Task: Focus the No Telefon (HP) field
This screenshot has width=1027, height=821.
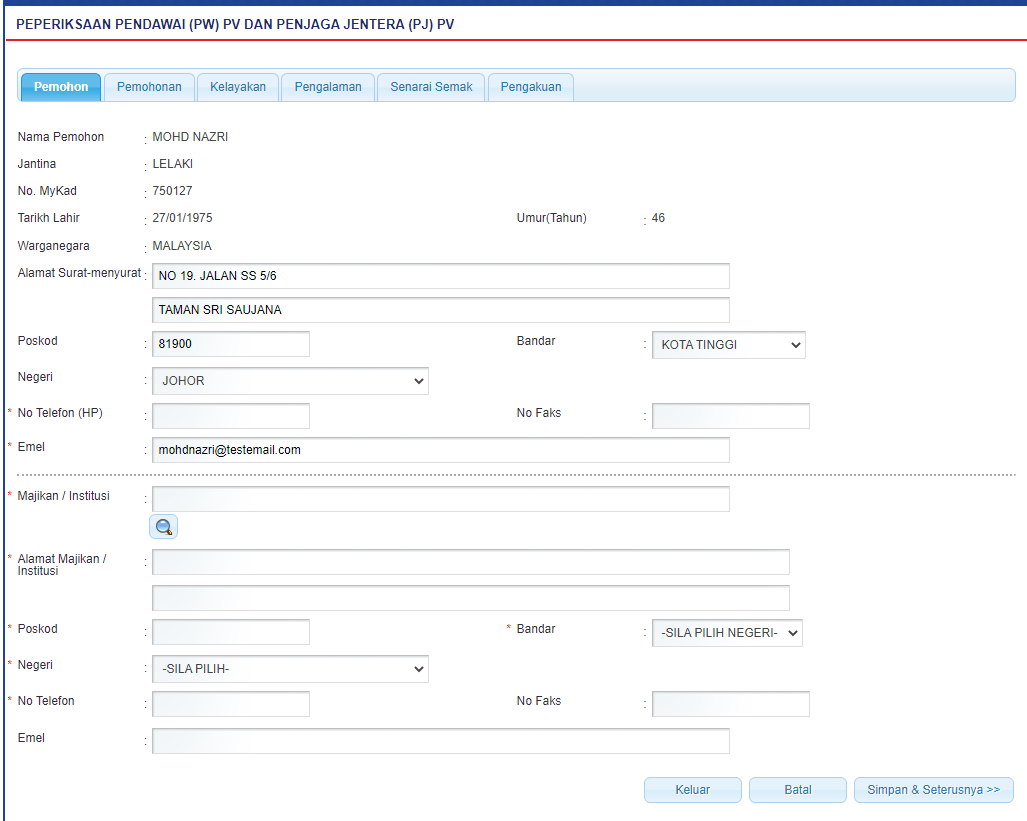Action: [x=231, y=416]
